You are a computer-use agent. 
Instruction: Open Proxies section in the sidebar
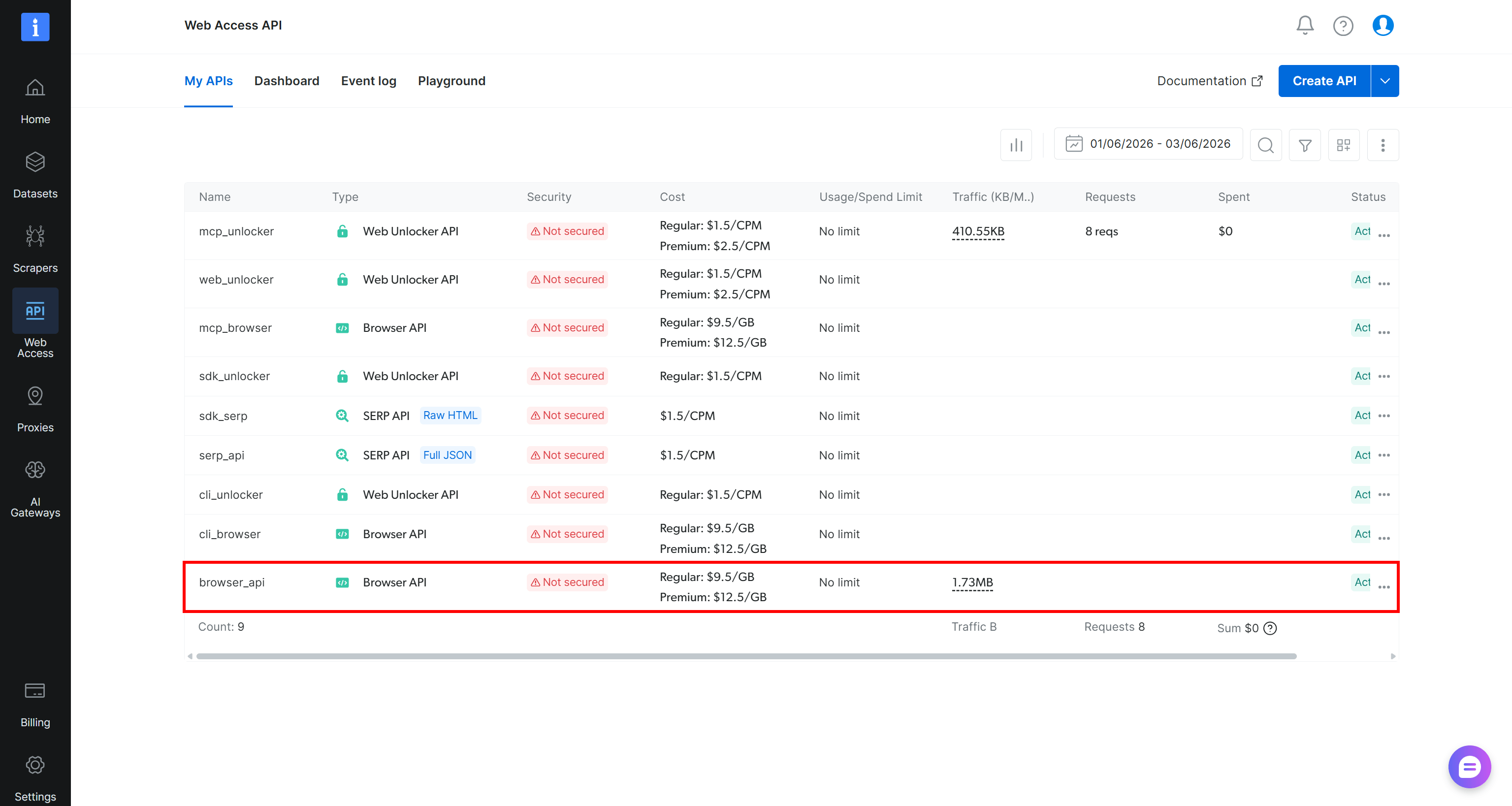pos(35,409)
